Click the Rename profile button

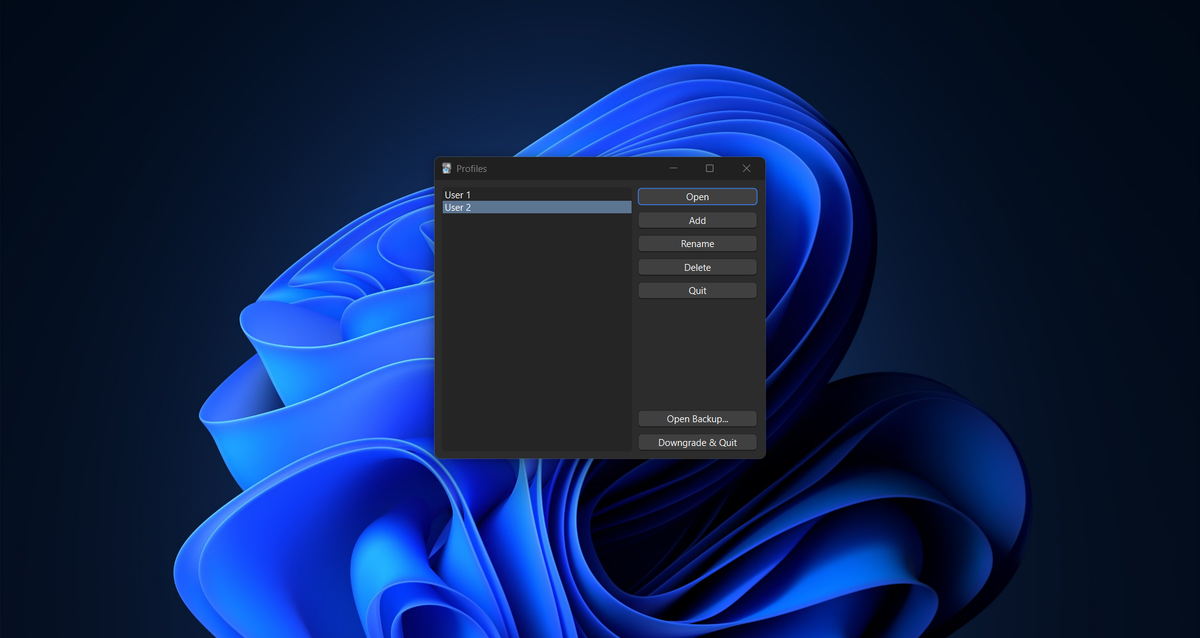point(697,244)
